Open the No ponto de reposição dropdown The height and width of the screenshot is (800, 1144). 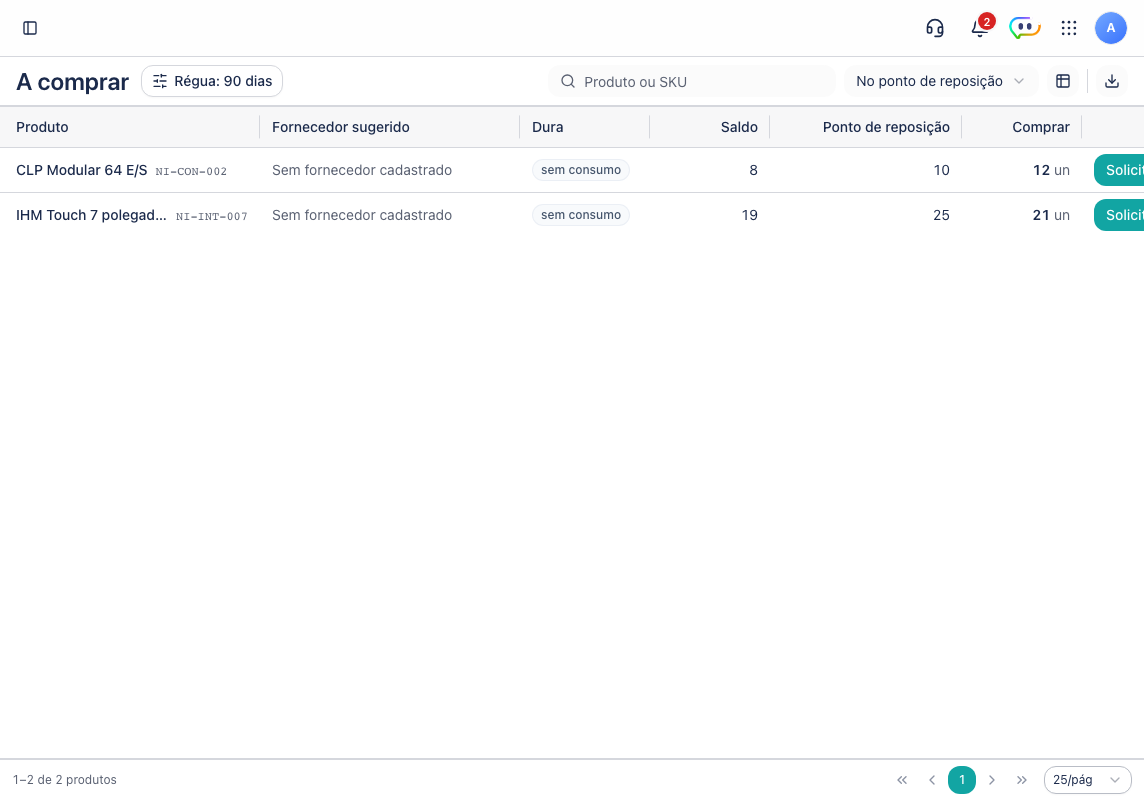940,81
